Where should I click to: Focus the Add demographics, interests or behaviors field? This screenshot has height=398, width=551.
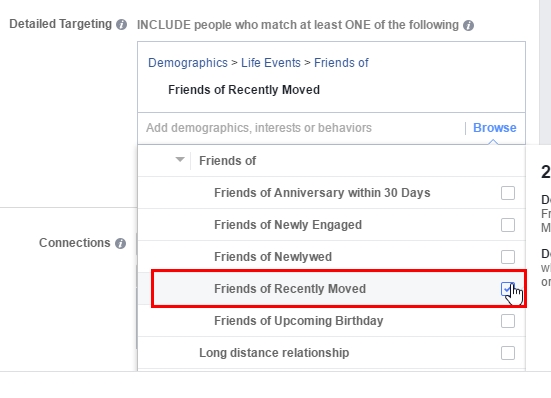point(301,128)
